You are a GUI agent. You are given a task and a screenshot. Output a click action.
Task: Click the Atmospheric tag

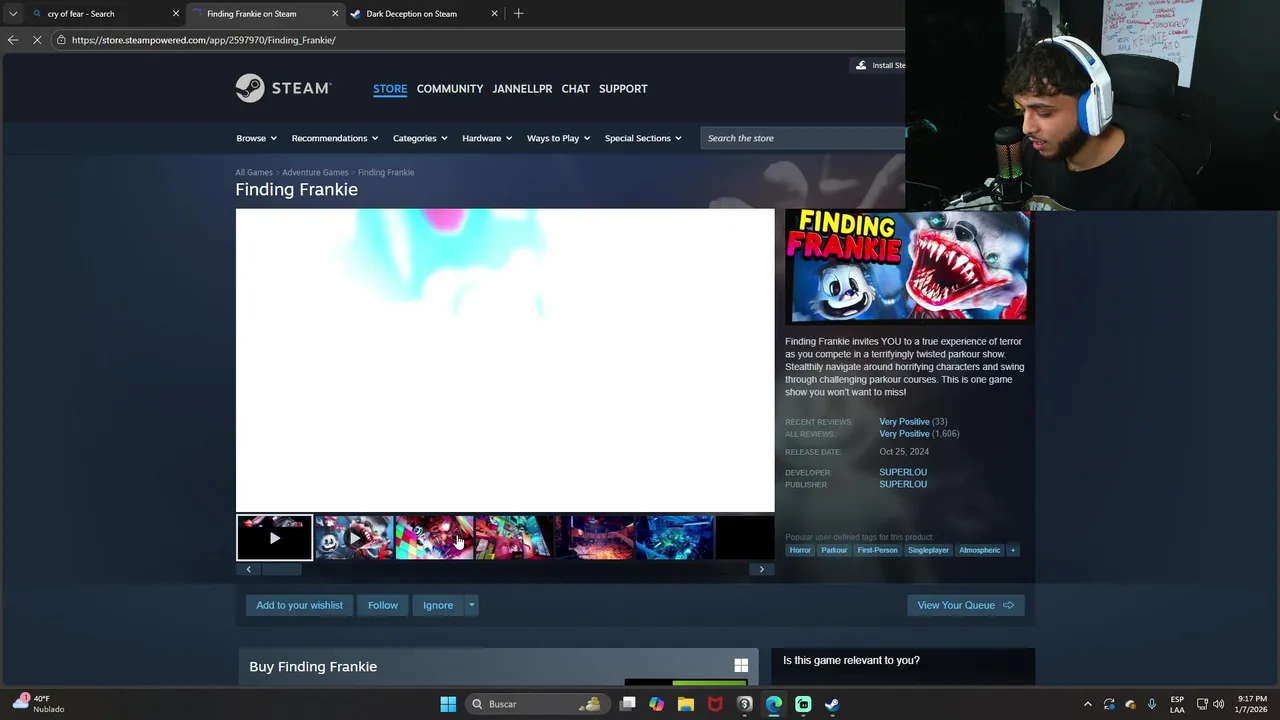(979, 550)
